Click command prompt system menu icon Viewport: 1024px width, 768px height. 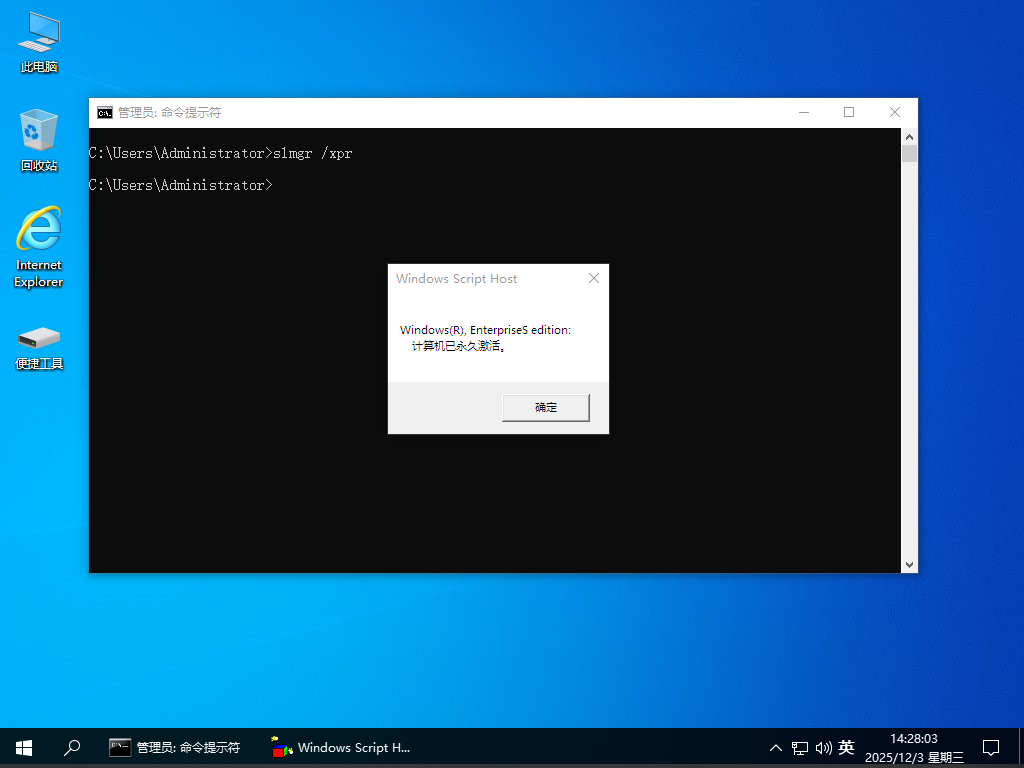[x=104, y=112]
